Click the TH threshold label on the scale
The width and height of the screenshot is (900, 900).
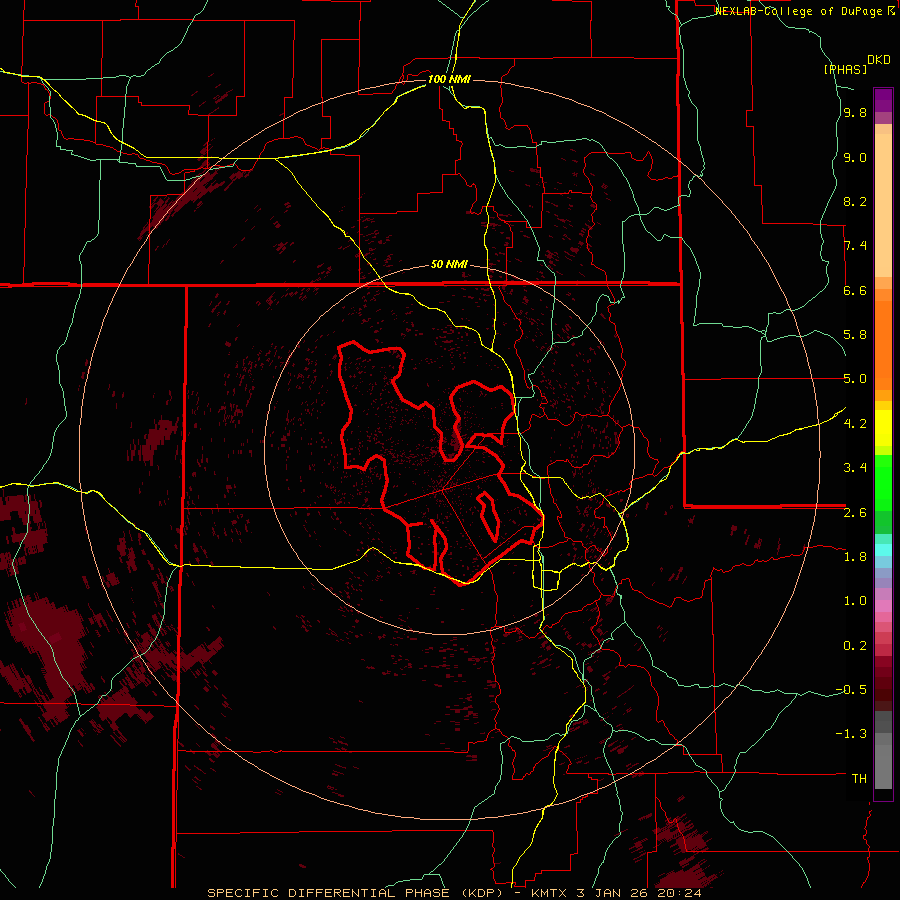859,778
